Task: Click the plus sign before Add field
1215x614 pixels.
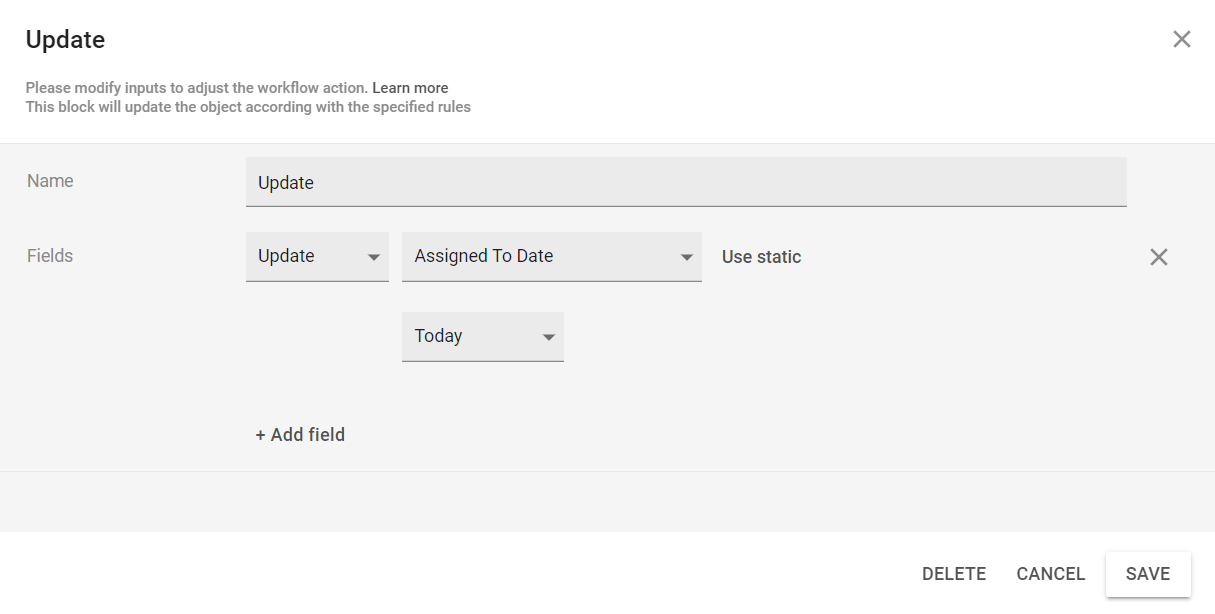Action: coord(261,435)
